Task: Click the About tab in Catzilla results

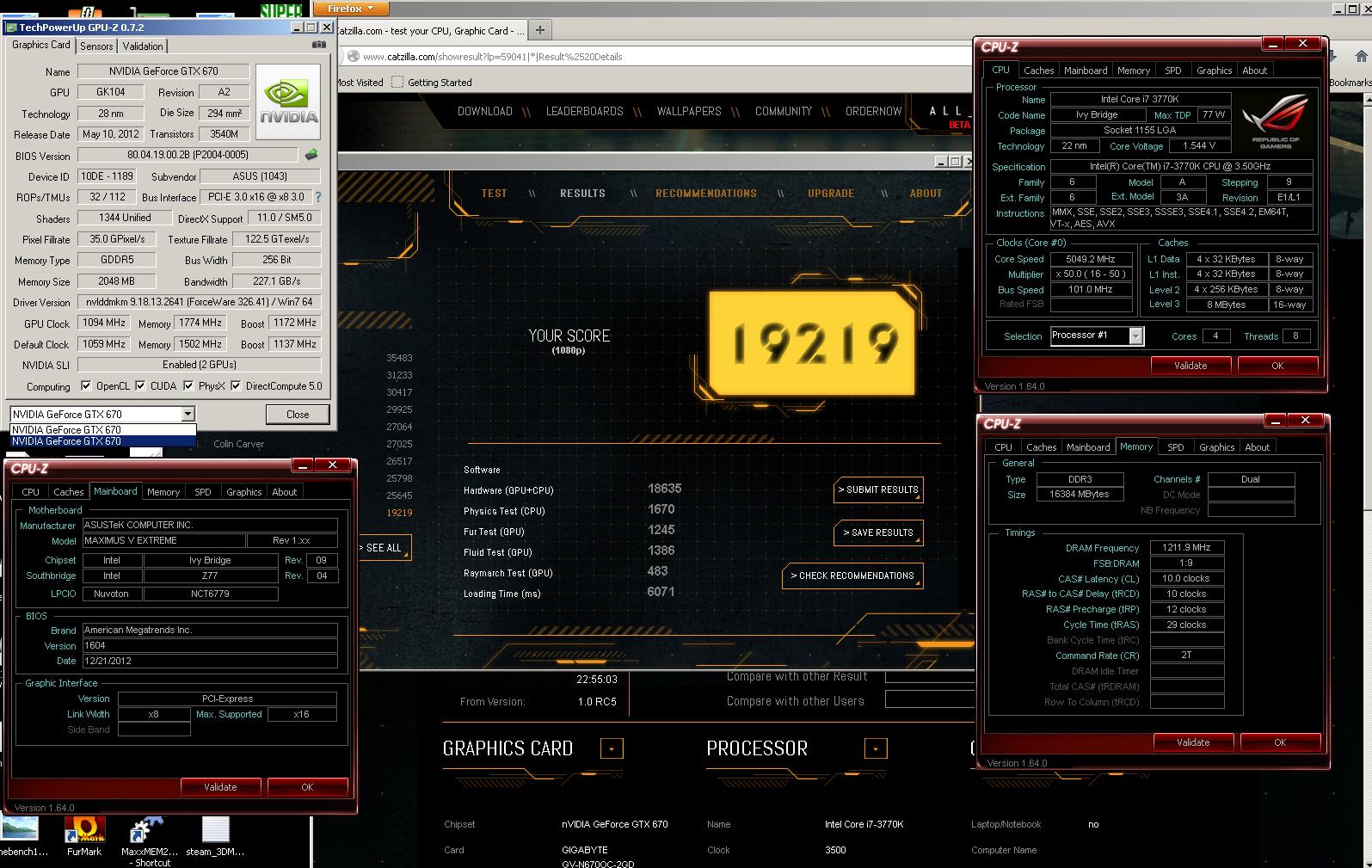Action: pos(926,194)
